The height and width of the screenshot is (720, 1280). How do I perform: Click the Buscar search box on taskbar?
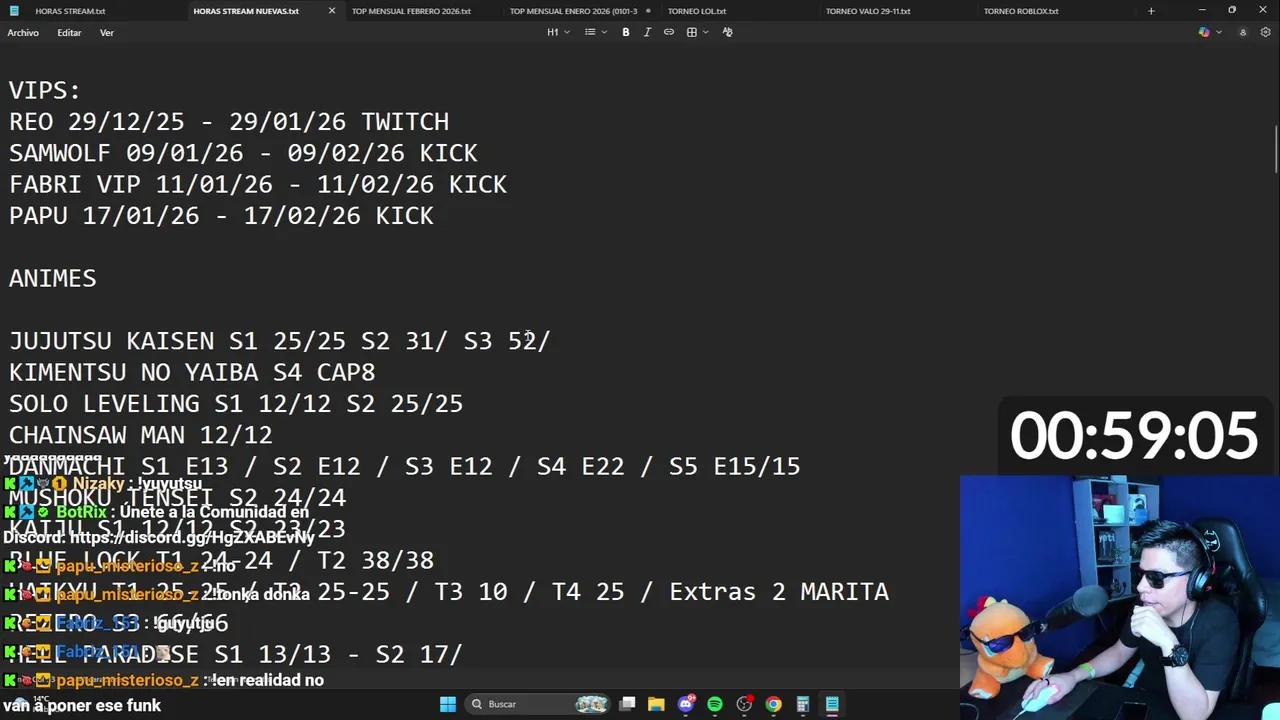(538, 704)
